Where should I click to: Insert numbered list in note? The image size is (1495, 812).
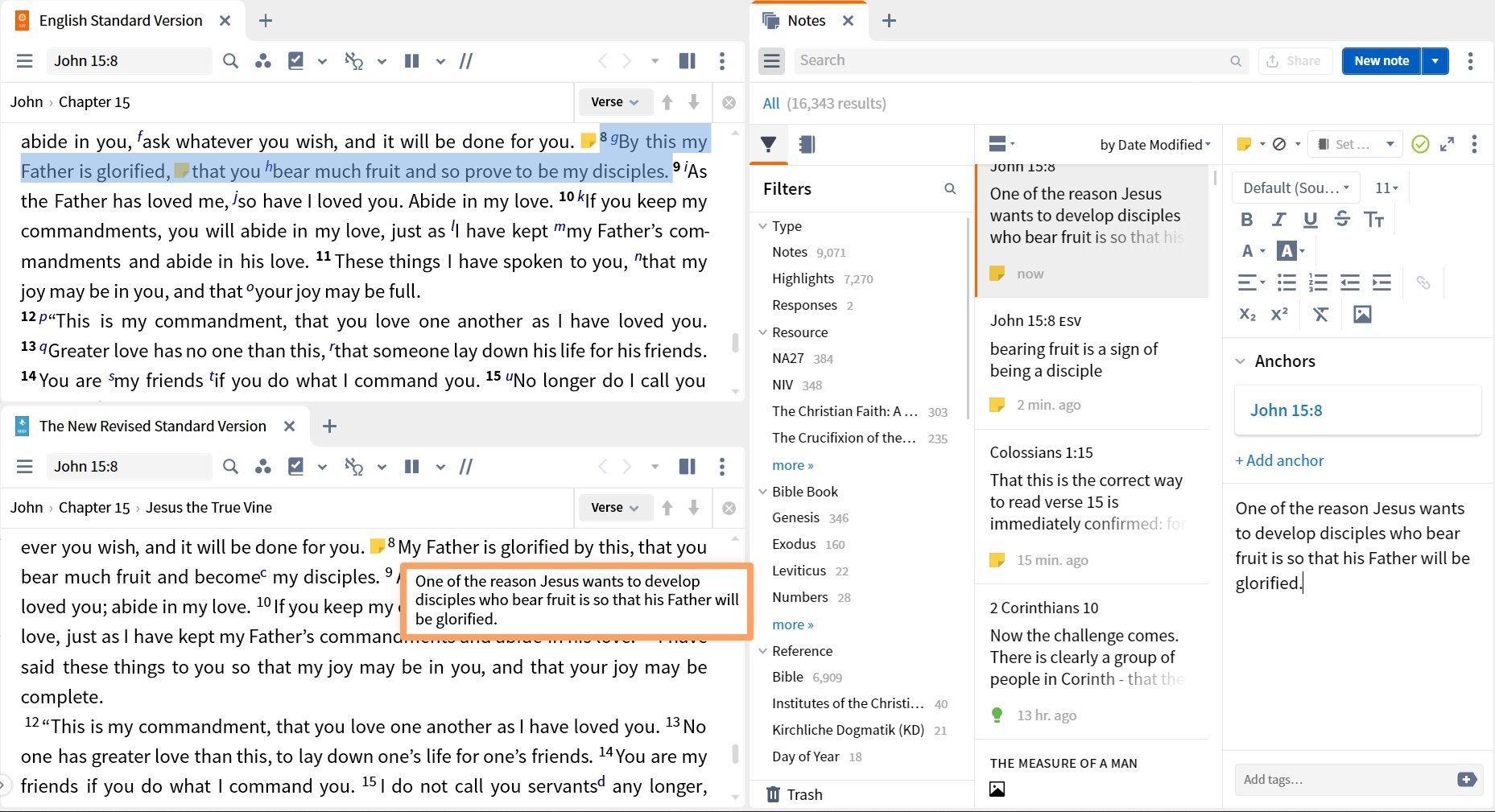click(x=1318, y=282)
